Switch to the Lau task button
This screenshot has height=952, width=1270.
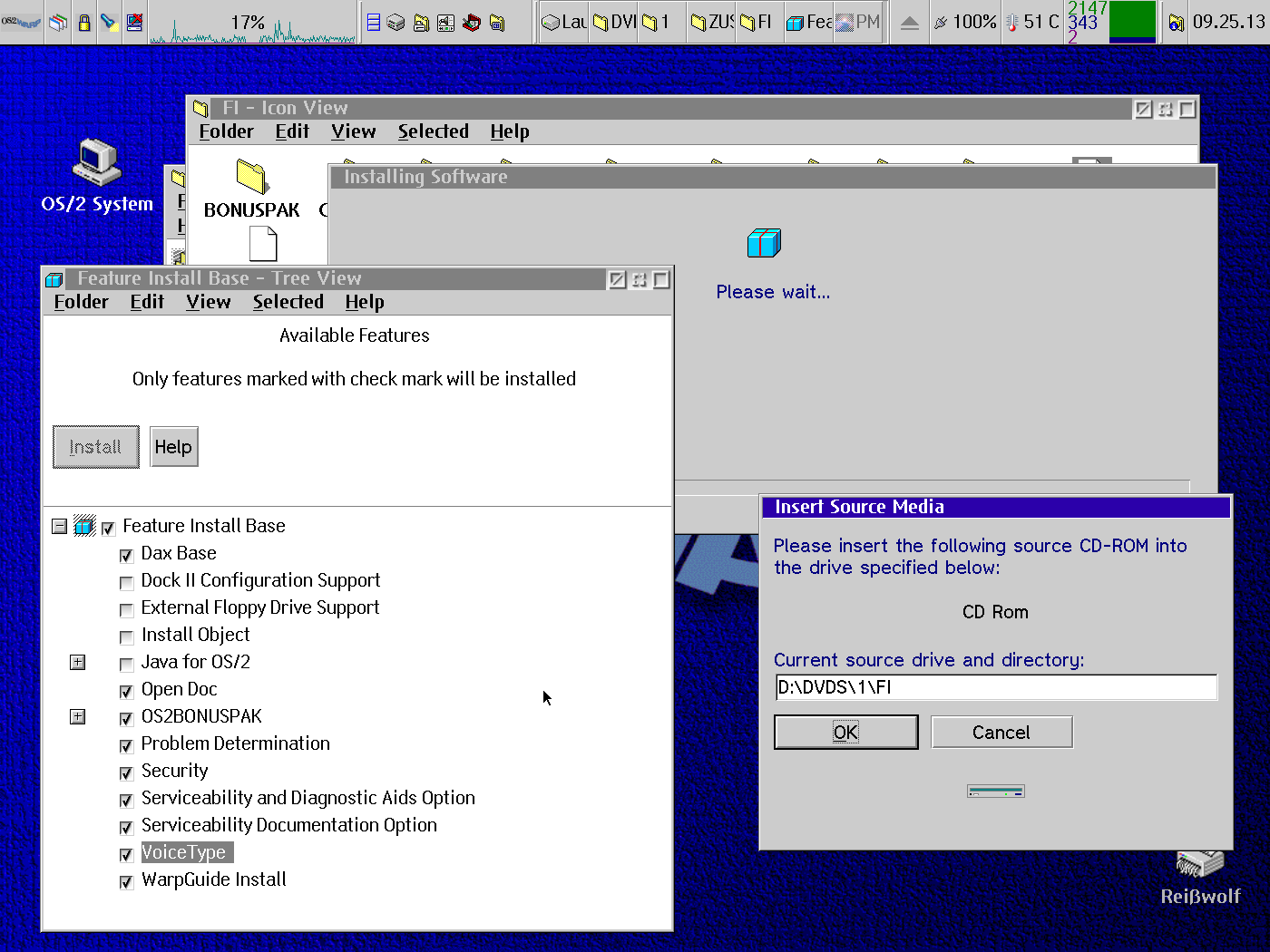coord(564,22)
